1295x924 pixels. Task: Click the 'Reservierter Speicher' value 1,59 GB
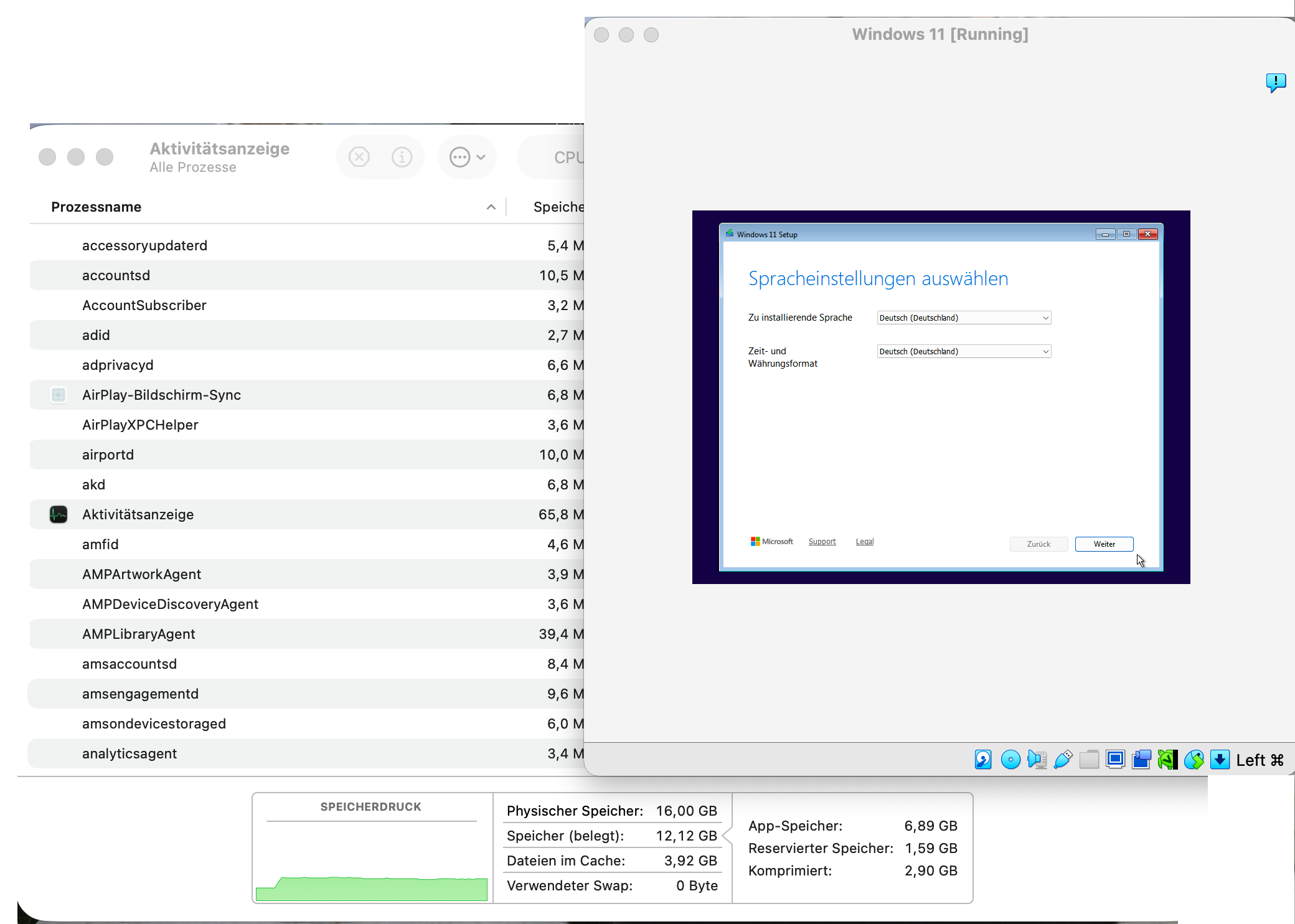pos(931,848)
